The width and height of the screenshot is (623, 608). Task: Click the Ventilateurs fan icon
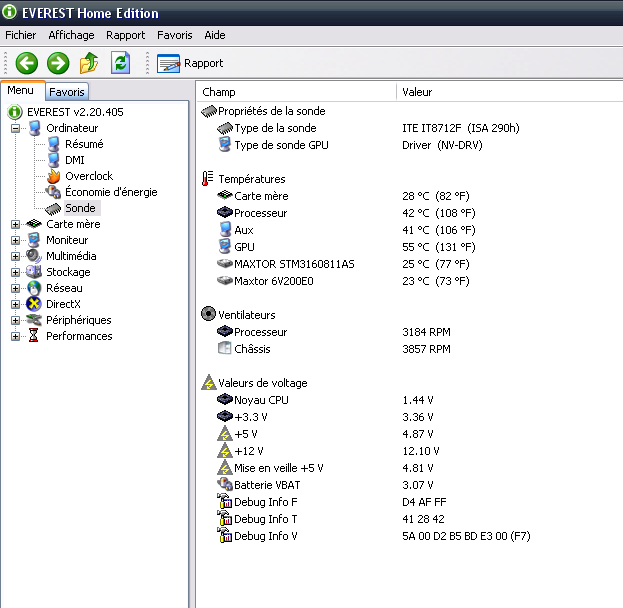(208, 314)
